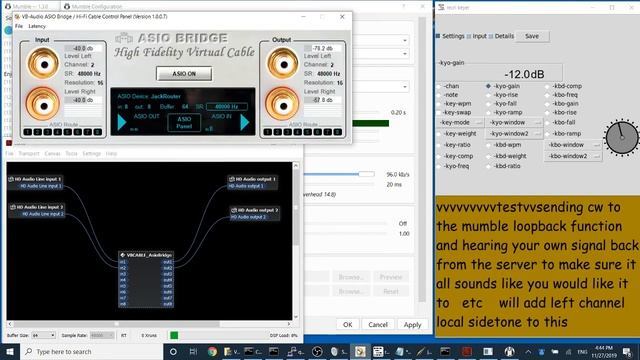
Task: Show hidden system tray icons
Action: click(528, 351)
